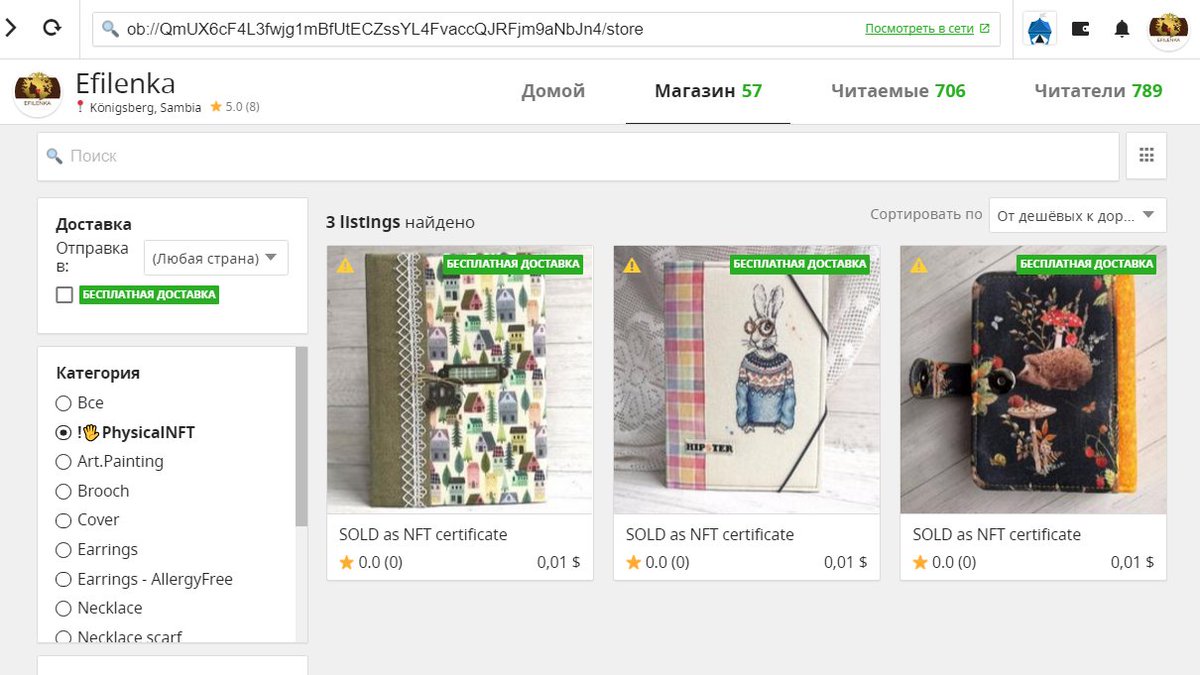Click the magnifier icon in the address bar
This screenshot has width=1200, height=675.
(110, 30)
